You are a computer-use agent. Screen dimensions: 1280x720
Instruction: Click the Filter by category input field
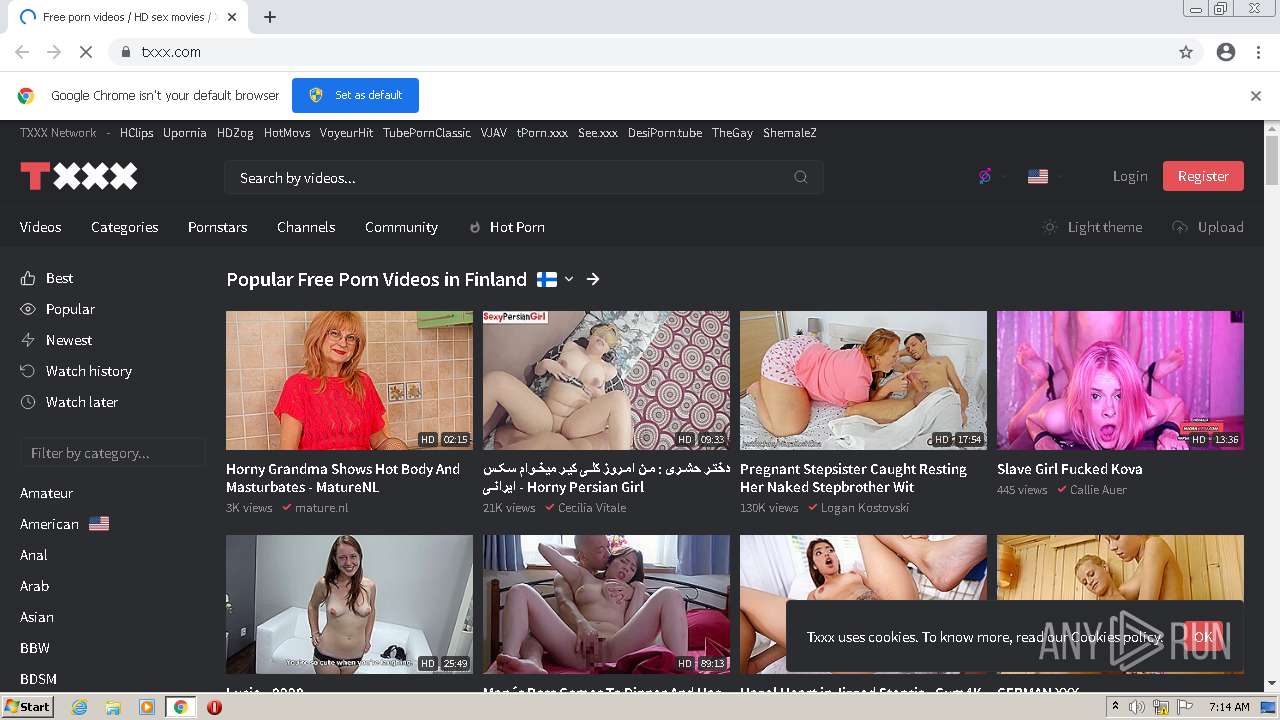[113, 453]
